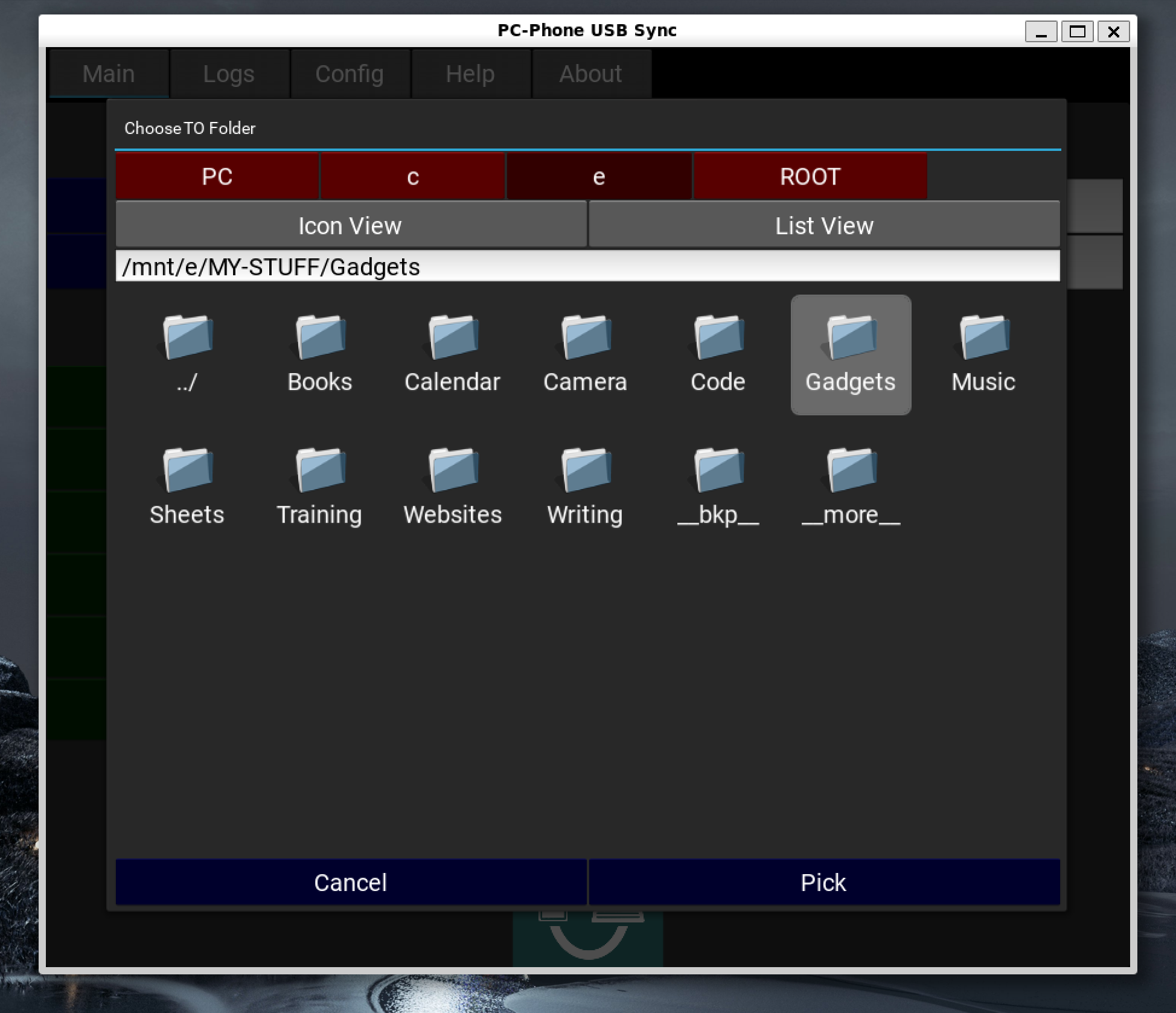Switch to Icon View
1176x1013 pixels.
(x=350, y=225)
